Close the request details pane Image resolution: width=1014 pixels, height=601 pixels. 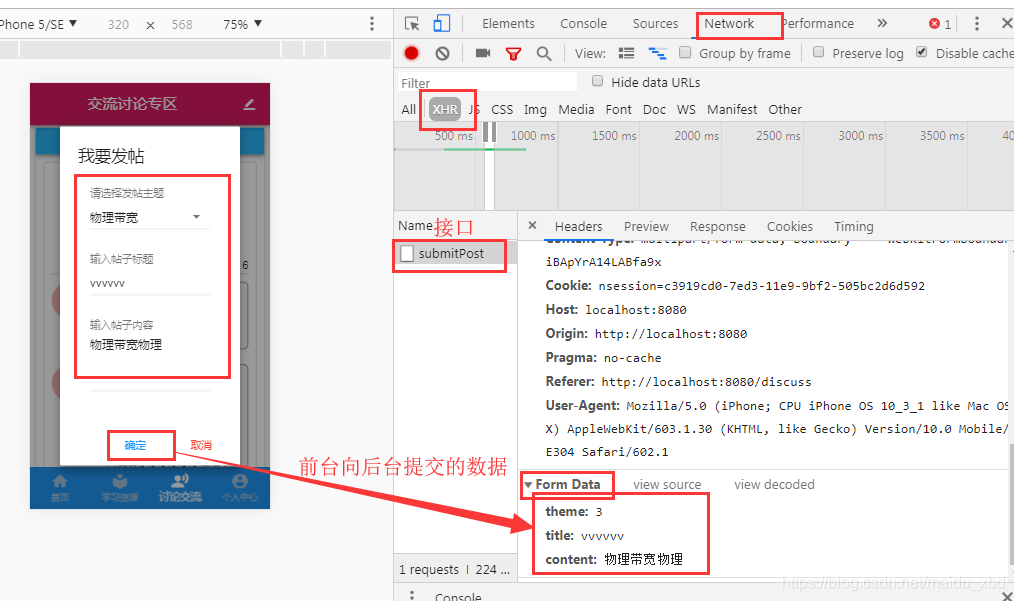click(532, 225)
